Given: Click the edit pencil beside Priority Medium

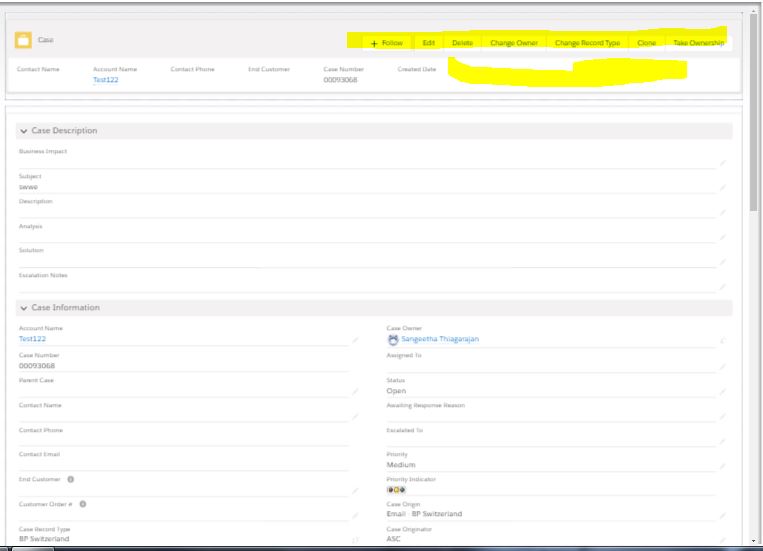Looking at the screenshot, I should pos(722,467).
